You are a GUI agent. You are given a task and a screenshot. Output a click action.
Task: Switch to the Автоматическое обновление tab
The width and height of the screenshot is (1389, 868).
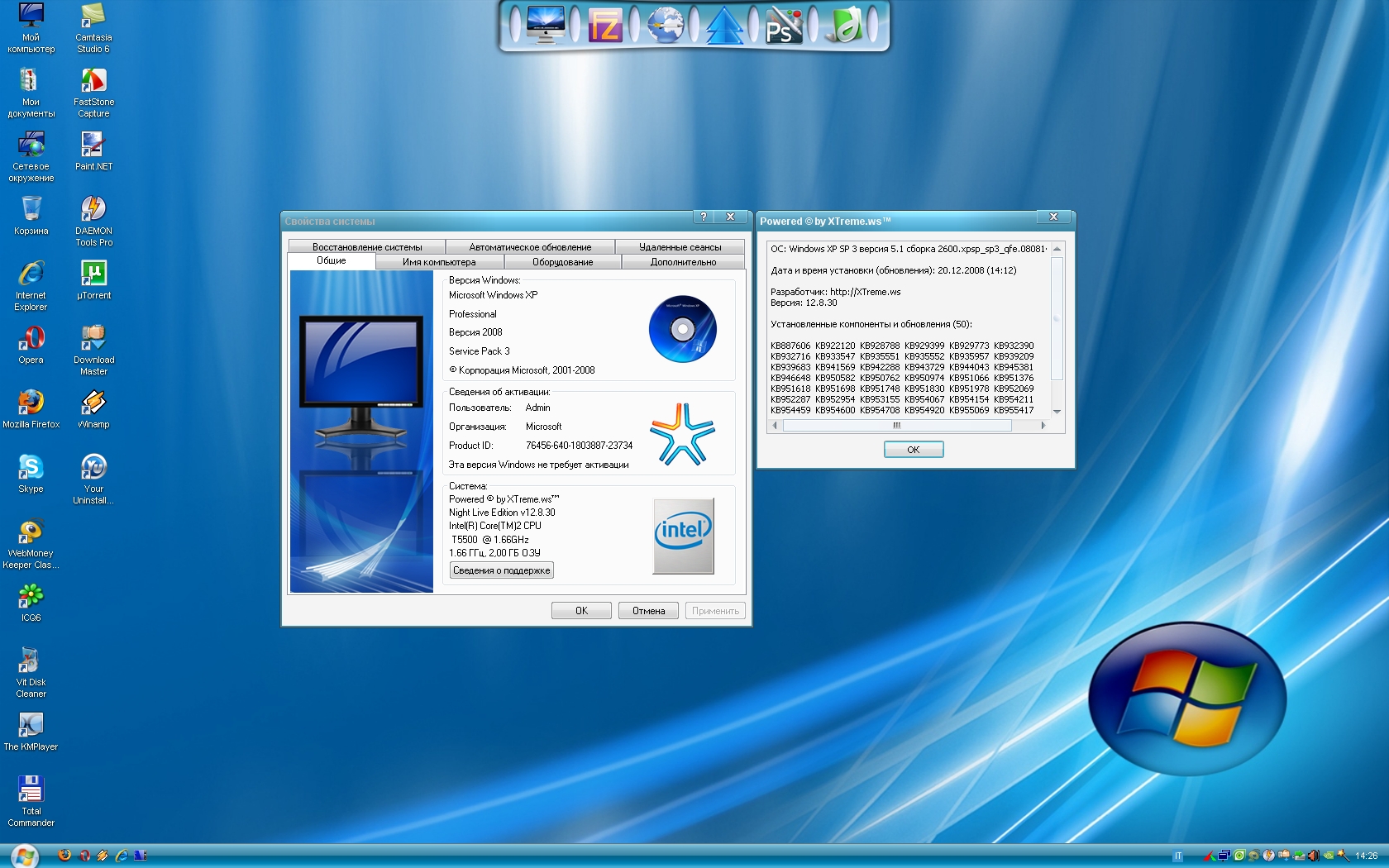(x=530, y=246)
